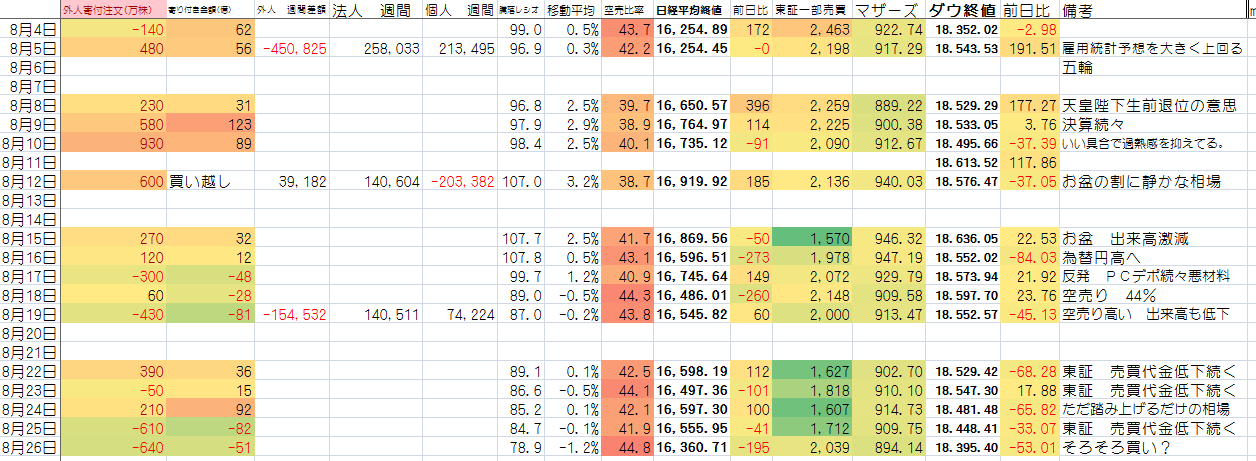Select the green cell showing 1,570
The width and height of the screenshot is (1256, 461).
pos(810,239)
